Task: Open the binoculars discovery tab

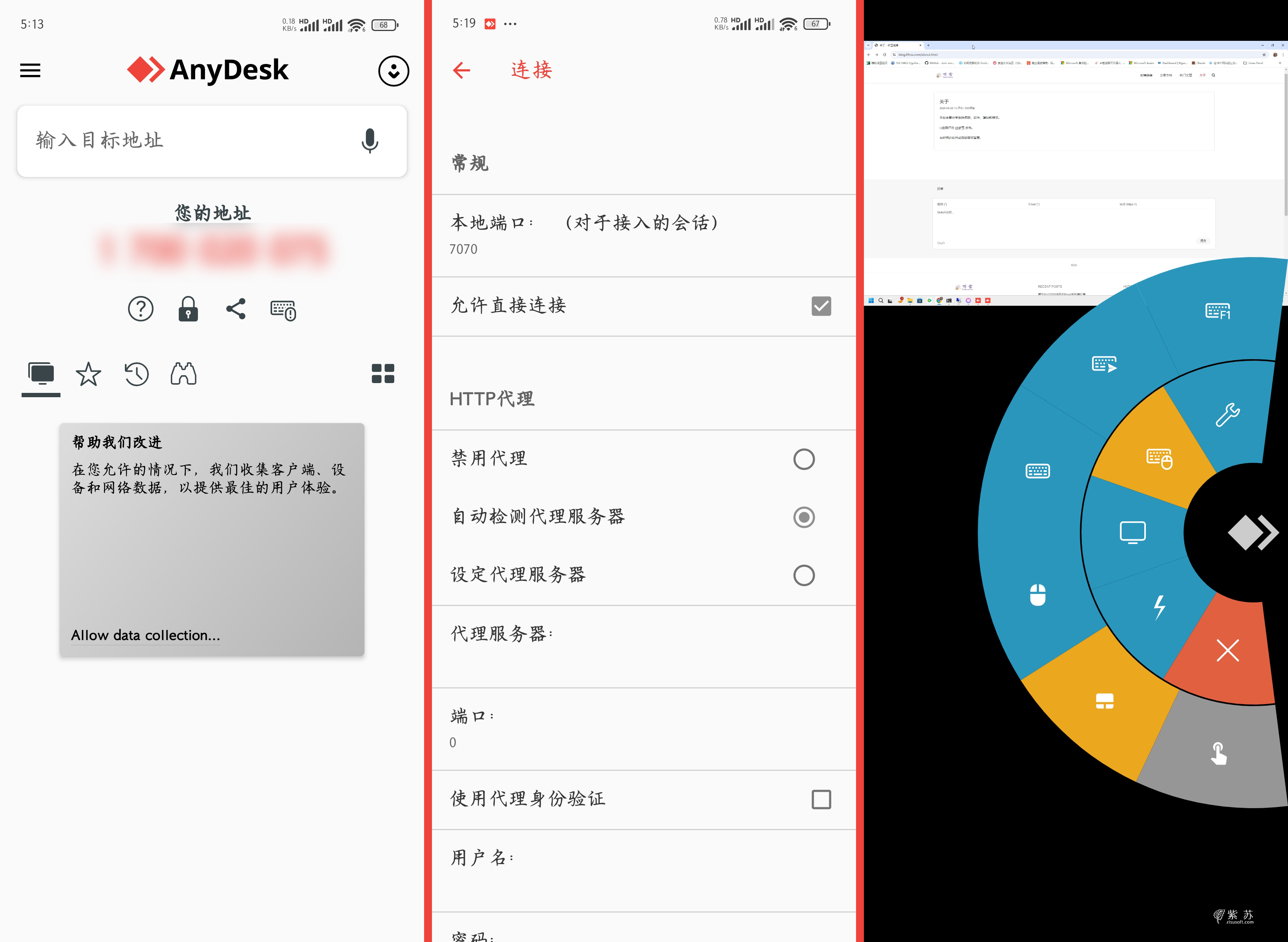Action: click(184, 374)
